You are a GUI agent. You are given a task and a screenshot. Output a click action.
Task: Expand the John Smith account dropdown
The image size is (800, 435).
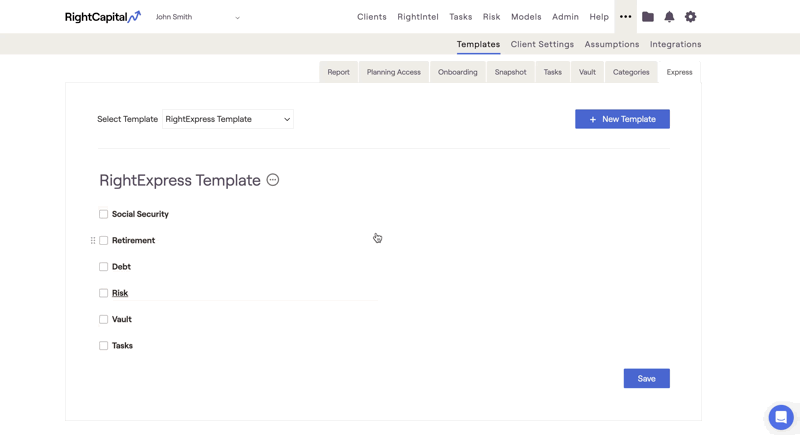point(197,17)
